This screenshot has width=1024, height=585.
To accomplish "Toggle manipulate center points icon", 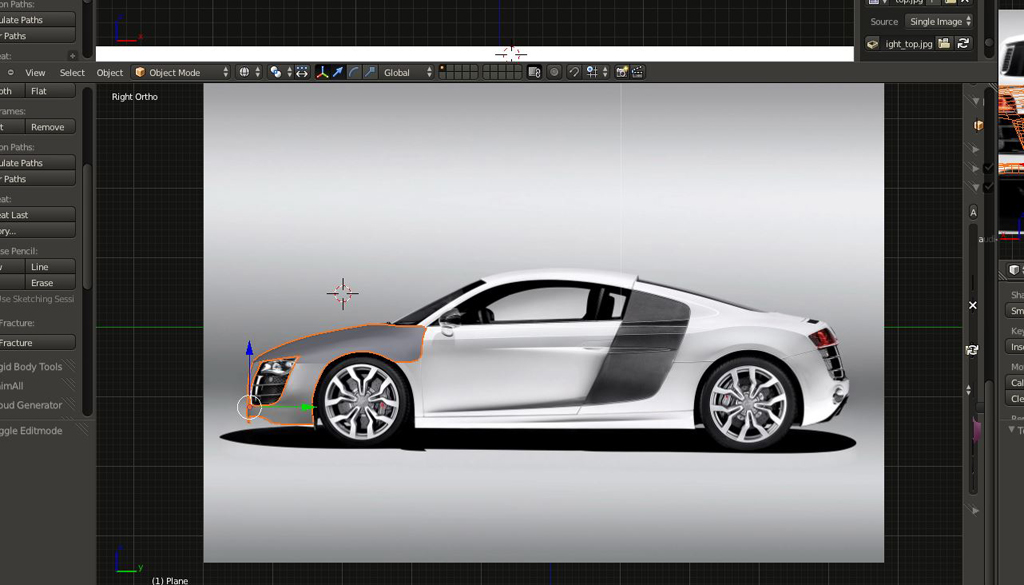I will (x=302, y=72).
